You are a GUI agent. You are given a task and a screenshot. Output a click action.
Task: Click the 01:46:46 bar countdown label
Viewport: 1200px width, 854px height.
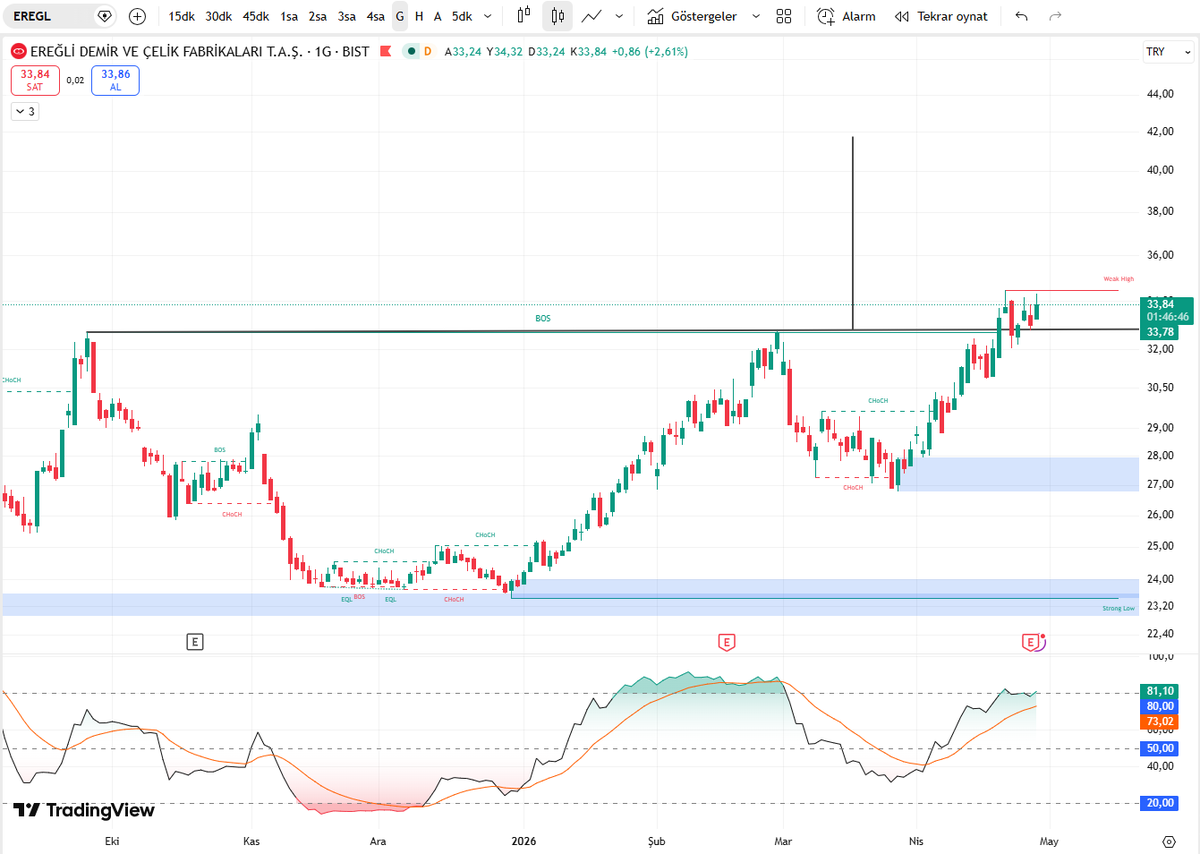pyautogui.click(x=1168, y=317)
